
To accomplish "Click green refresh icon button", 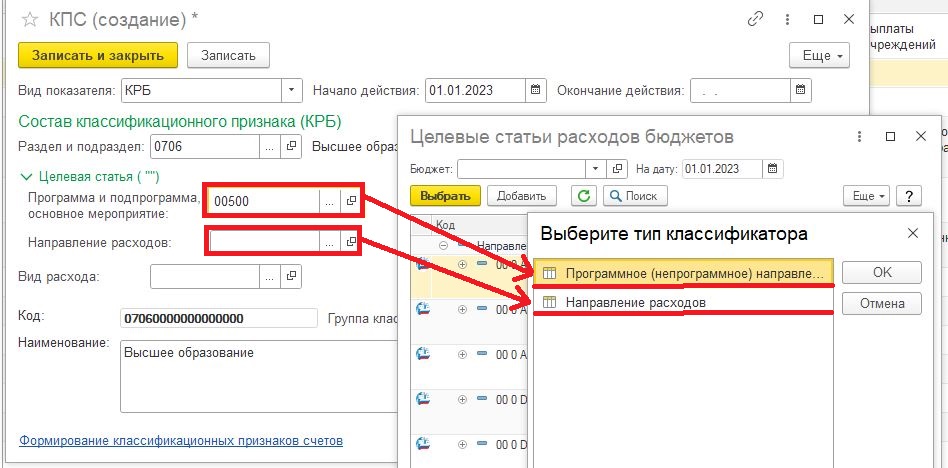I will (584, 196).
